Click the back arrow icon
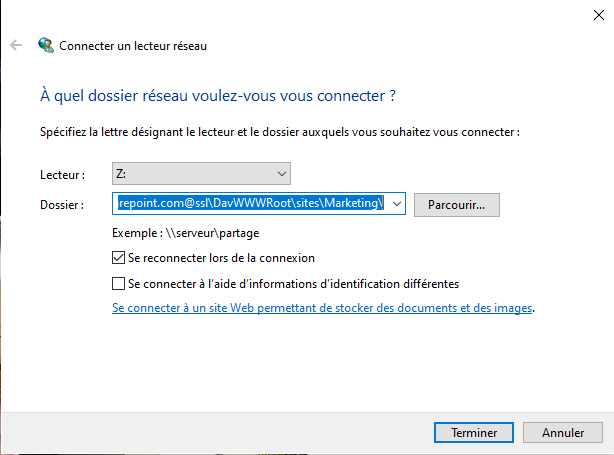Viewport: 614px width, 455px height. point(16,45)
